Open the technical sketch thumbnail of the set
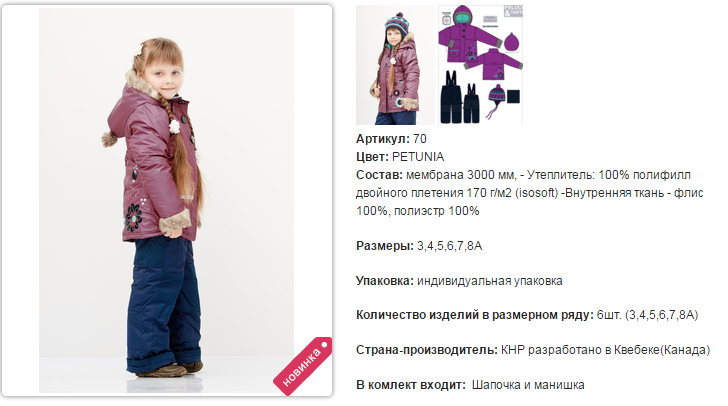Screen dimensions: 728x406 (481, 65)
